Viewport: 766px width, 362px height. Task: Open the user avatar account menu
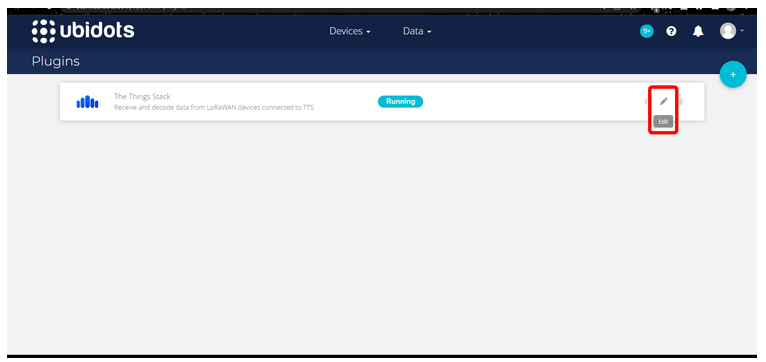click(731, 31)
